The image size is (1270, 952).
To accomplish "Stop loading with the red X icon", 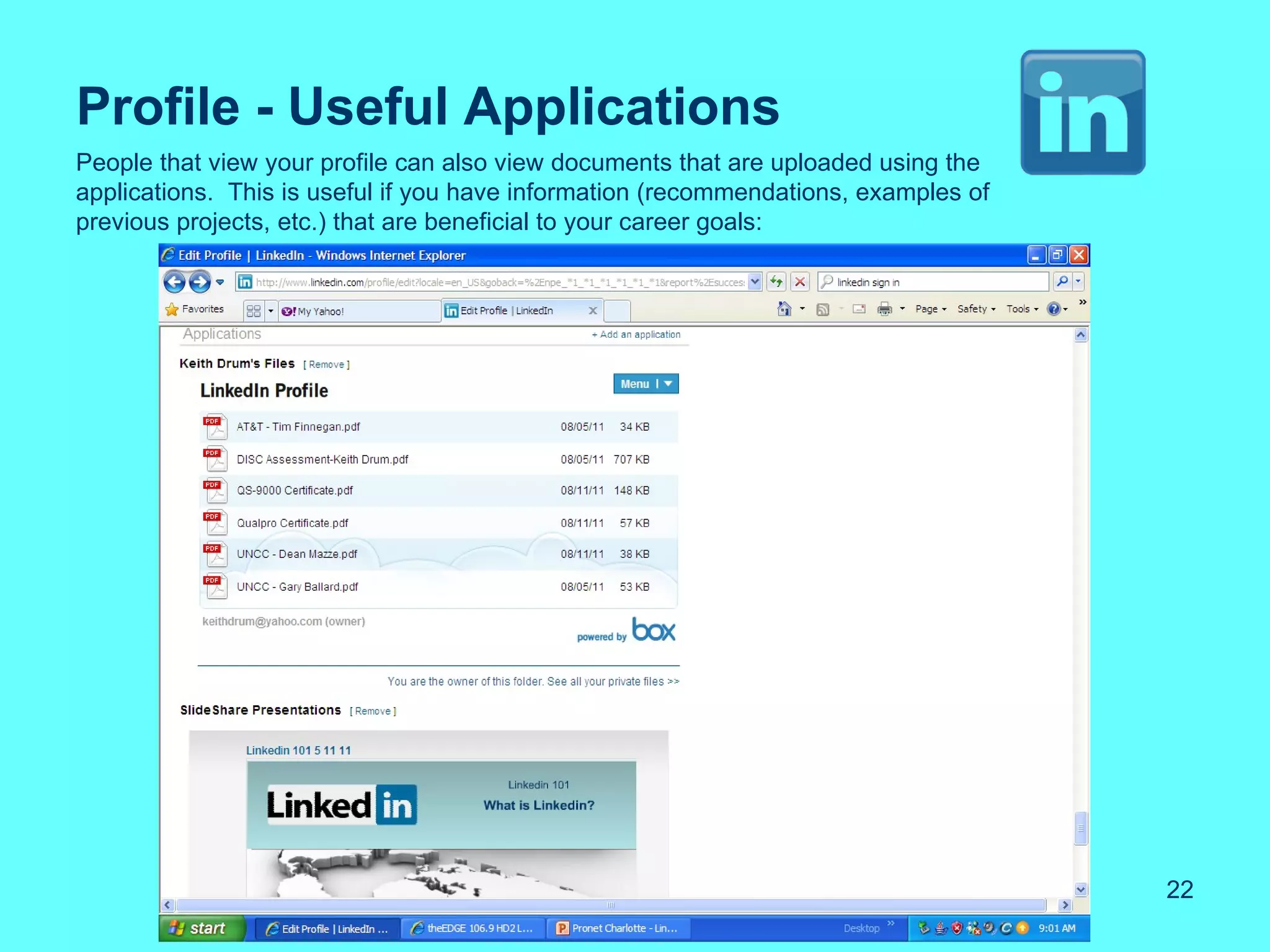I will pyautogui.click(x=800, y=282).
